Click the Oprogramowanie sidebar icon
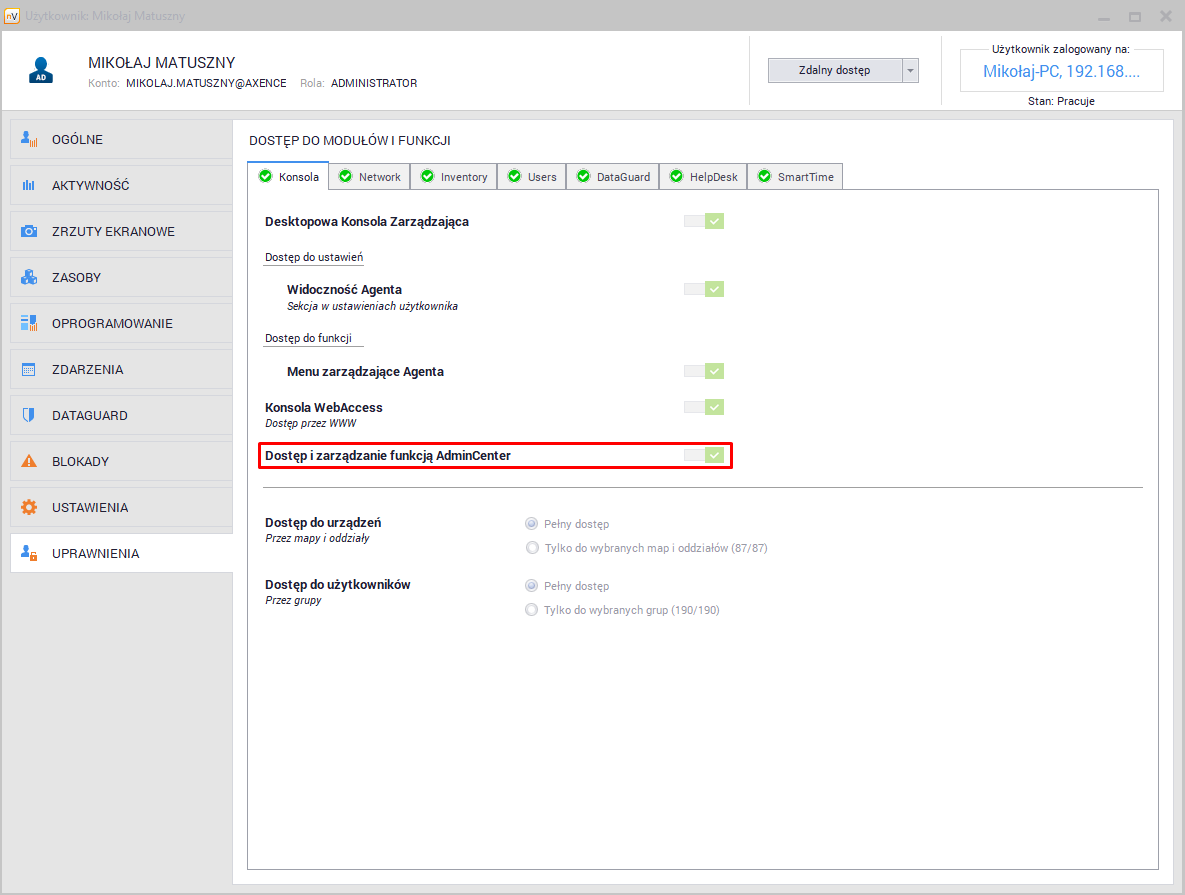Image resolution: width=1185 pixels, height=895 pixels. tap(30, 324)
